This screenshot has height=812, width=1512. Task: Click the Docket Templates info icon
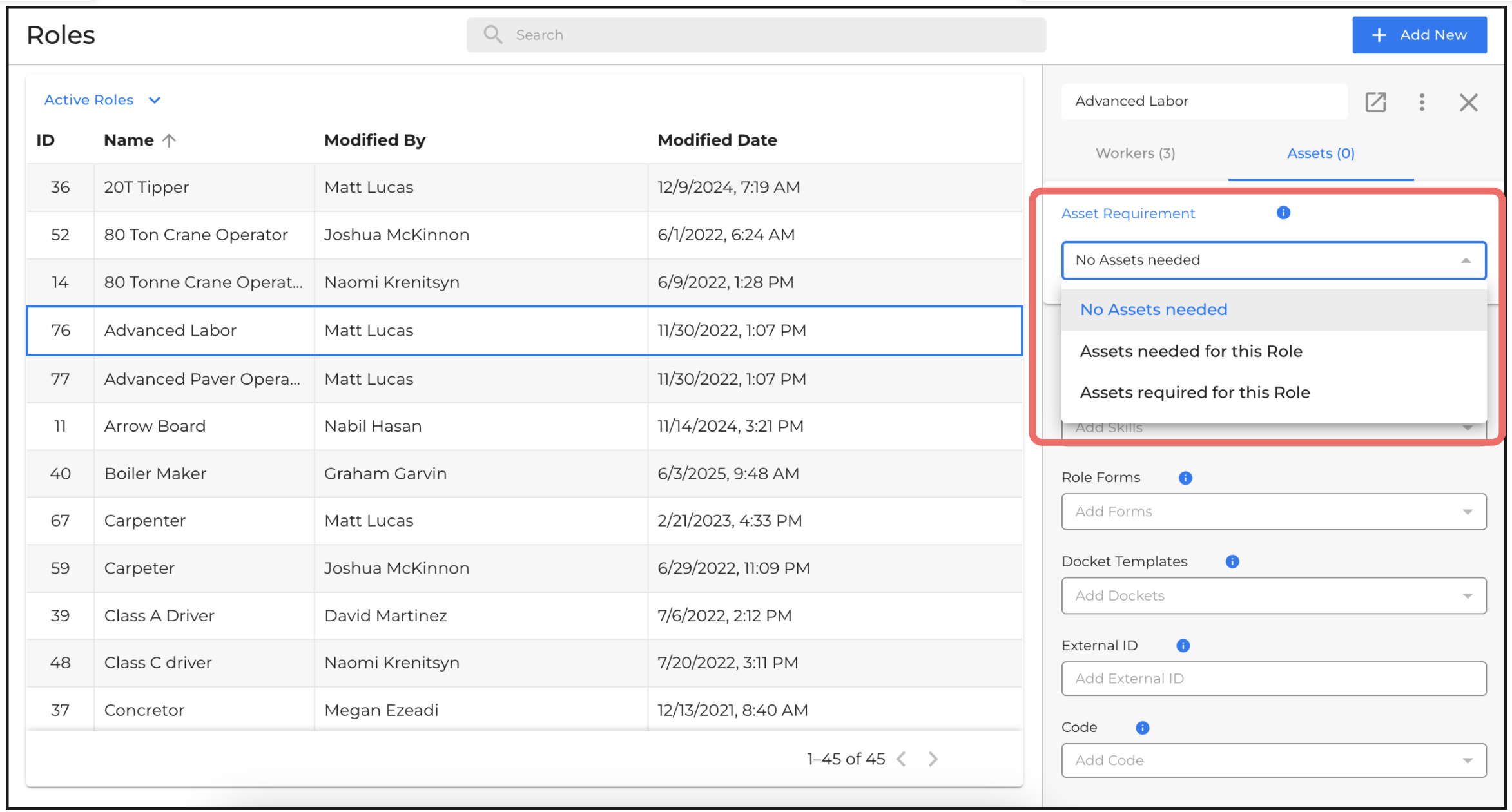pyautogui.click(x=1232, y=561)
